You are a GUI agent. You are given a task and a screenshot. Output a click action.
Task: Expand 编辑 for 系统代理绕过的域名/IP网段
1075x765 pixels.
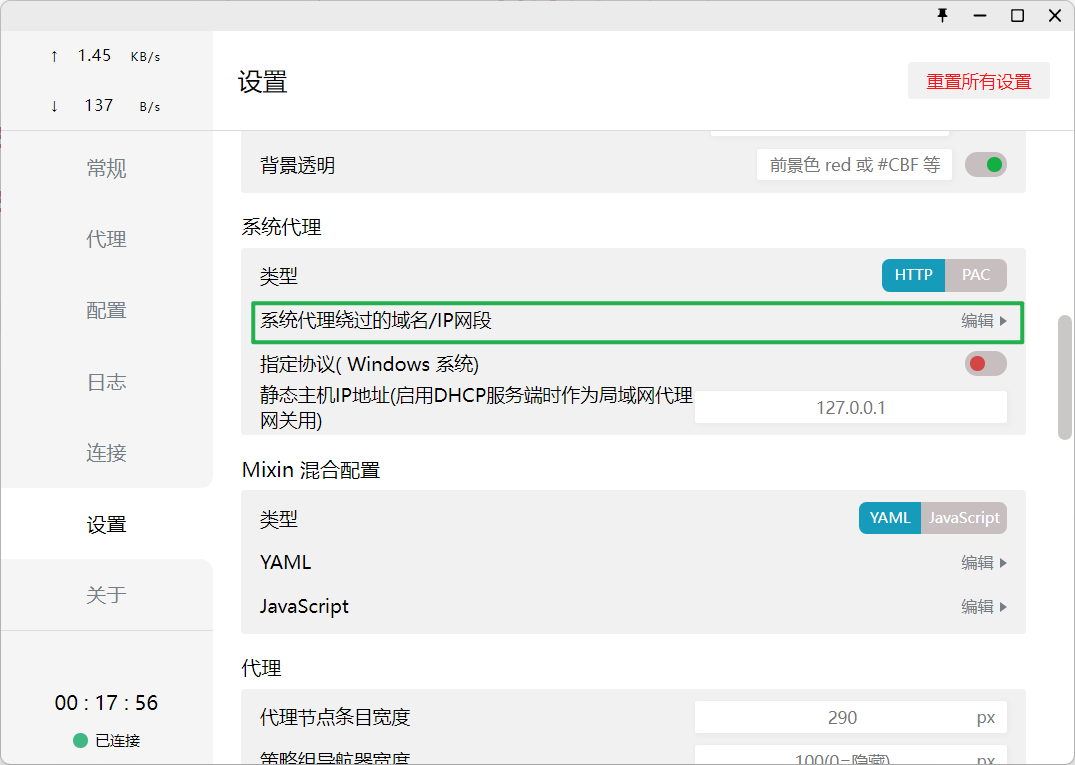[983, 321]
